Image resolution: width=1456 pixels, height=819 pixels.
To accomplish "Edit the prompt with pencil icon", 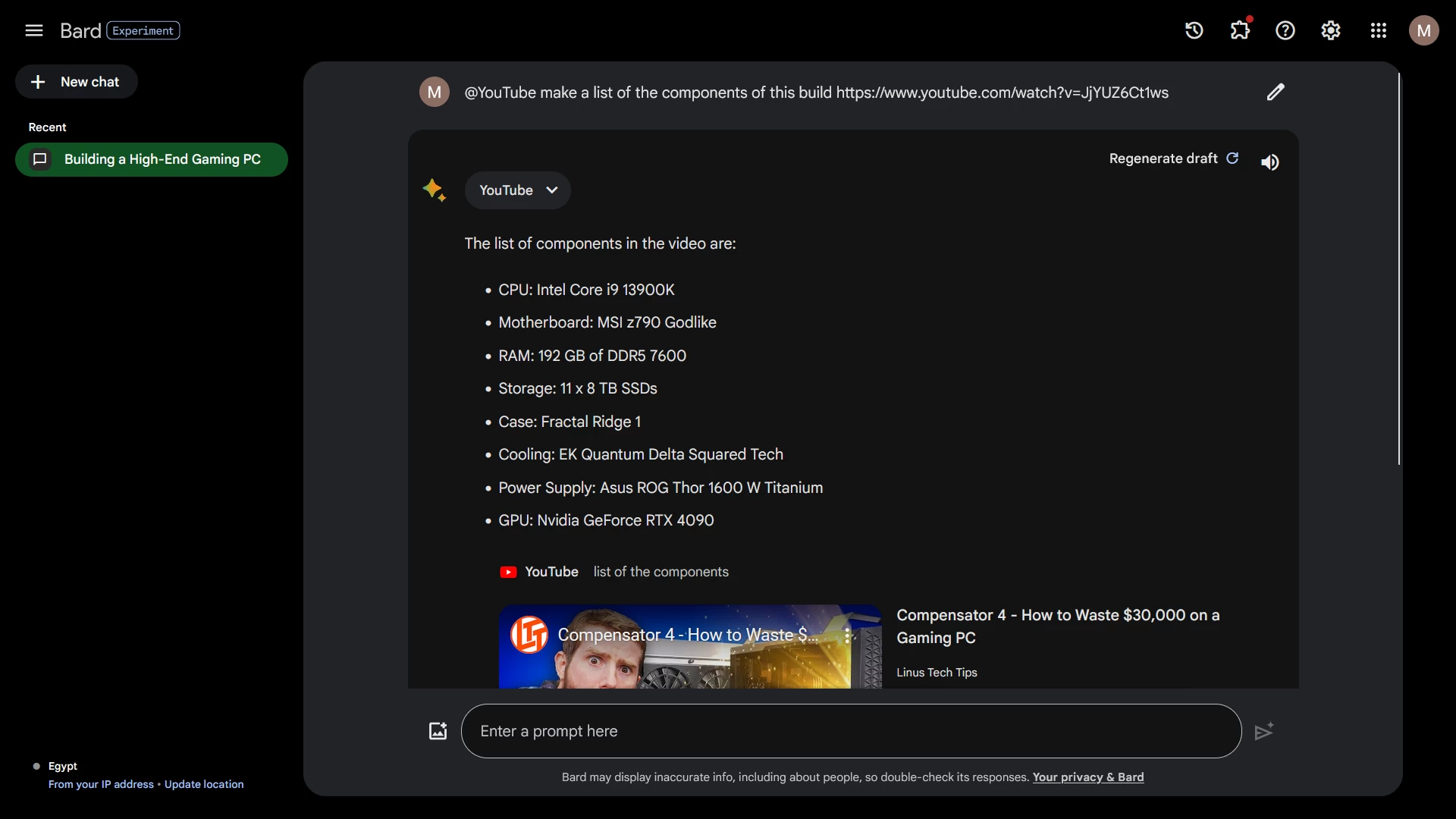I will point(1276,92).
